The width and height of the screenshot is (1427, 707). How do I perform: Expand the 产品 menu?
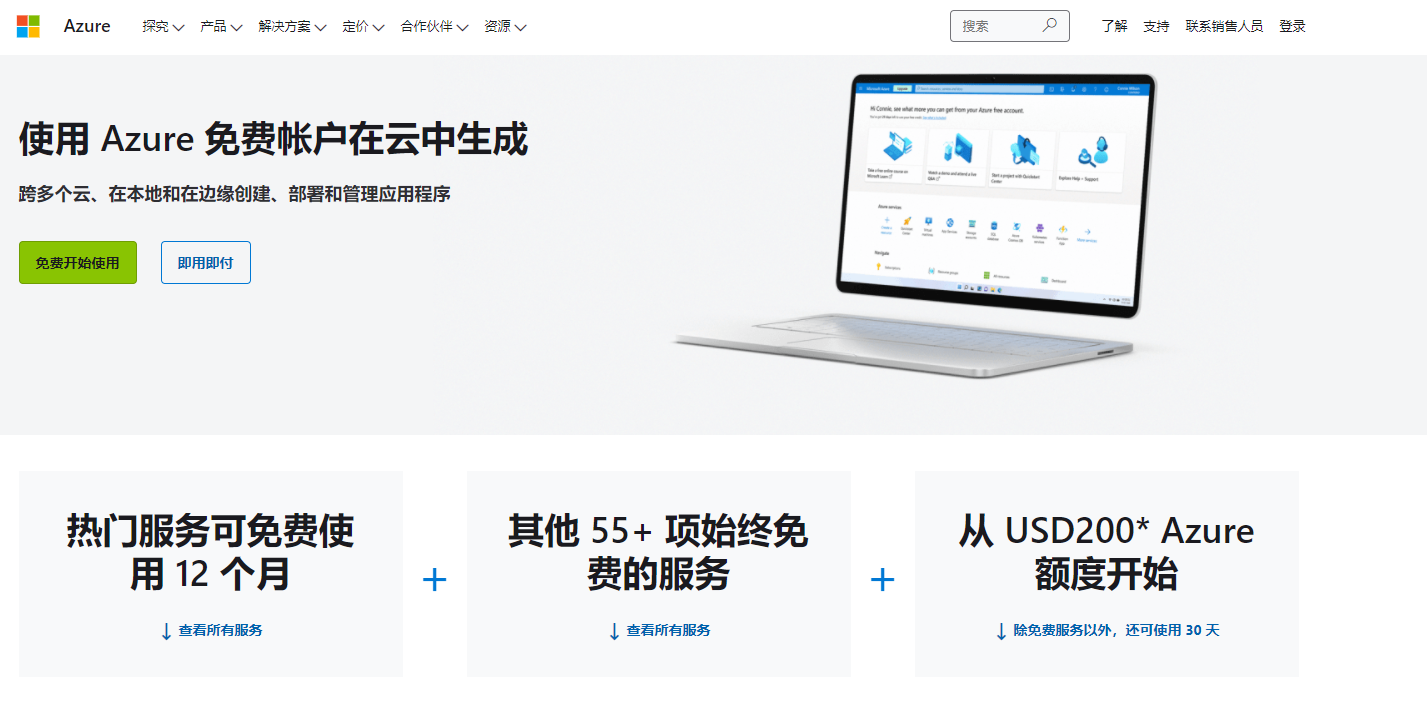click(x=221, y=27)
